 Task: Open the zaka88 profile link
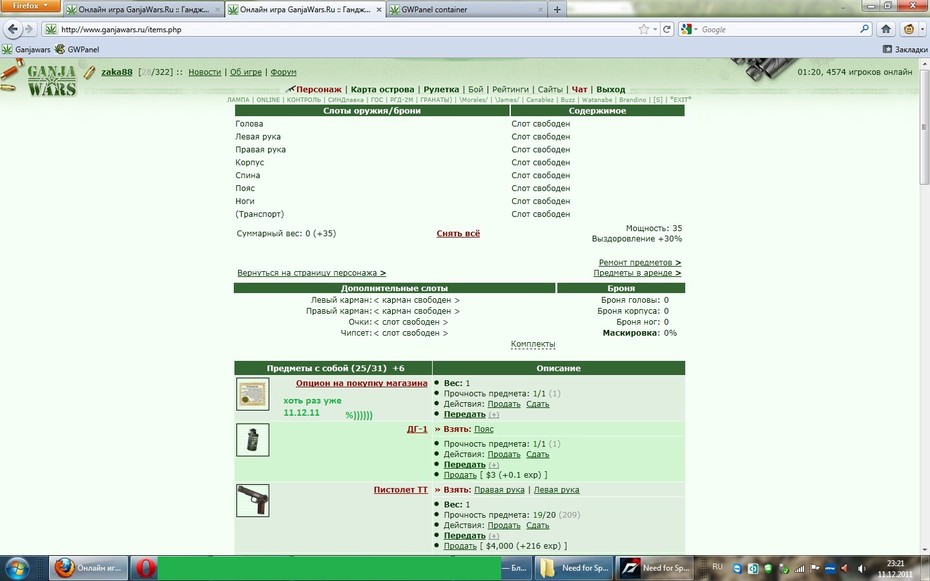[x=117, y=72]
